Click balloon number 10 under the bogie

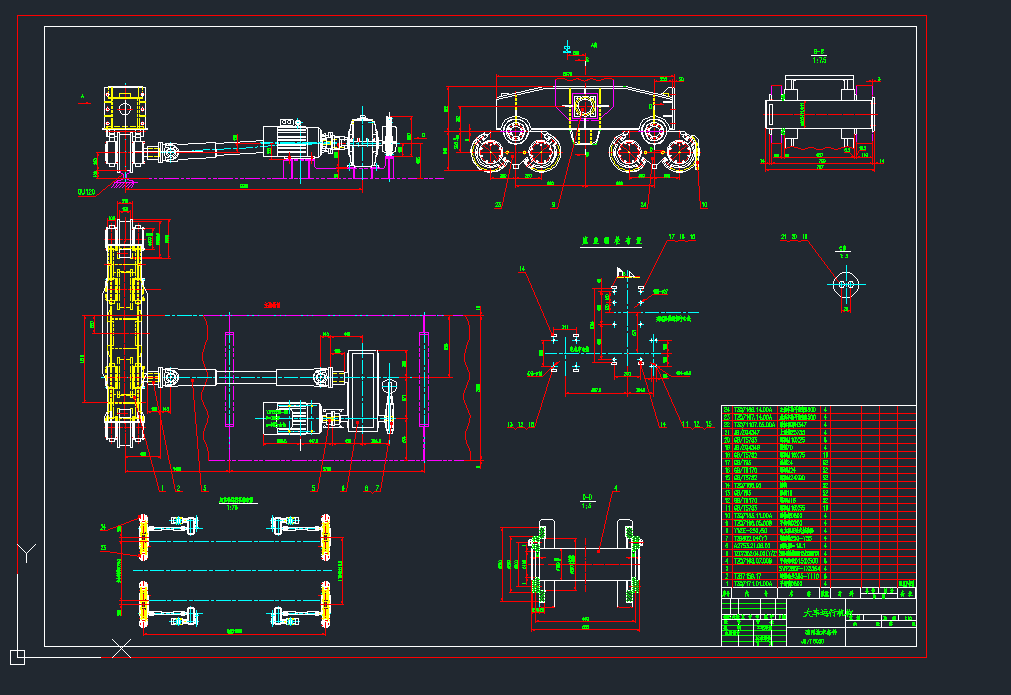point(703,205)
